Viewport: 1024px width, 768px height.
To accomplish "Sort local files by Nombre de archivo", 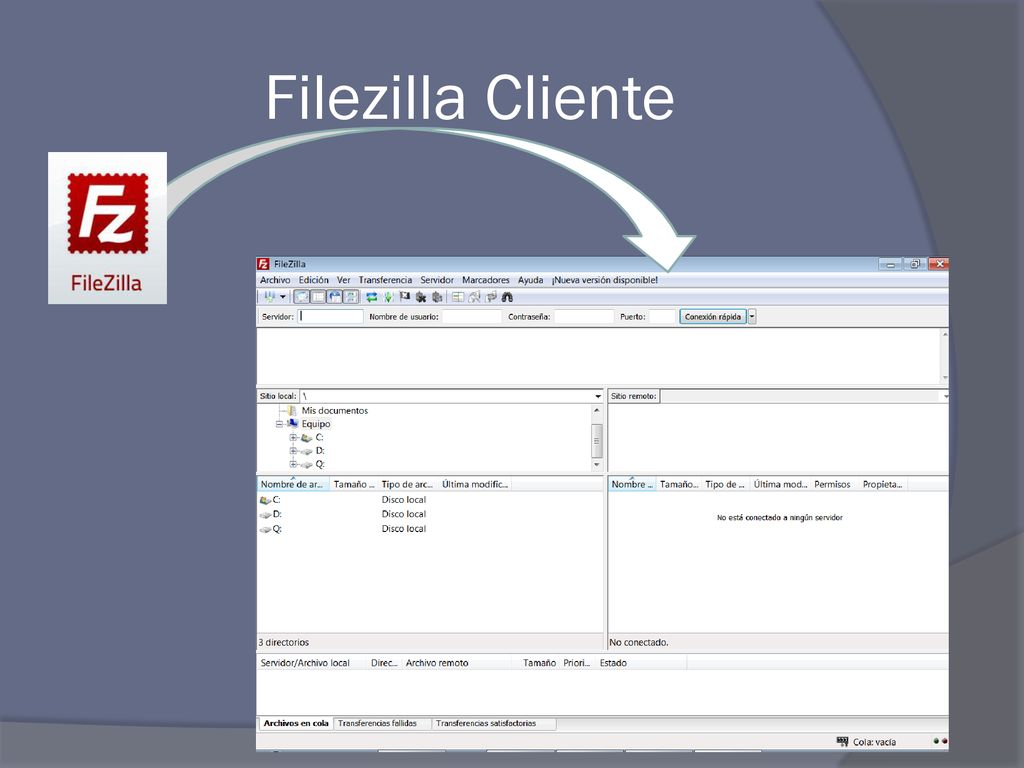I will click(292, 485).
